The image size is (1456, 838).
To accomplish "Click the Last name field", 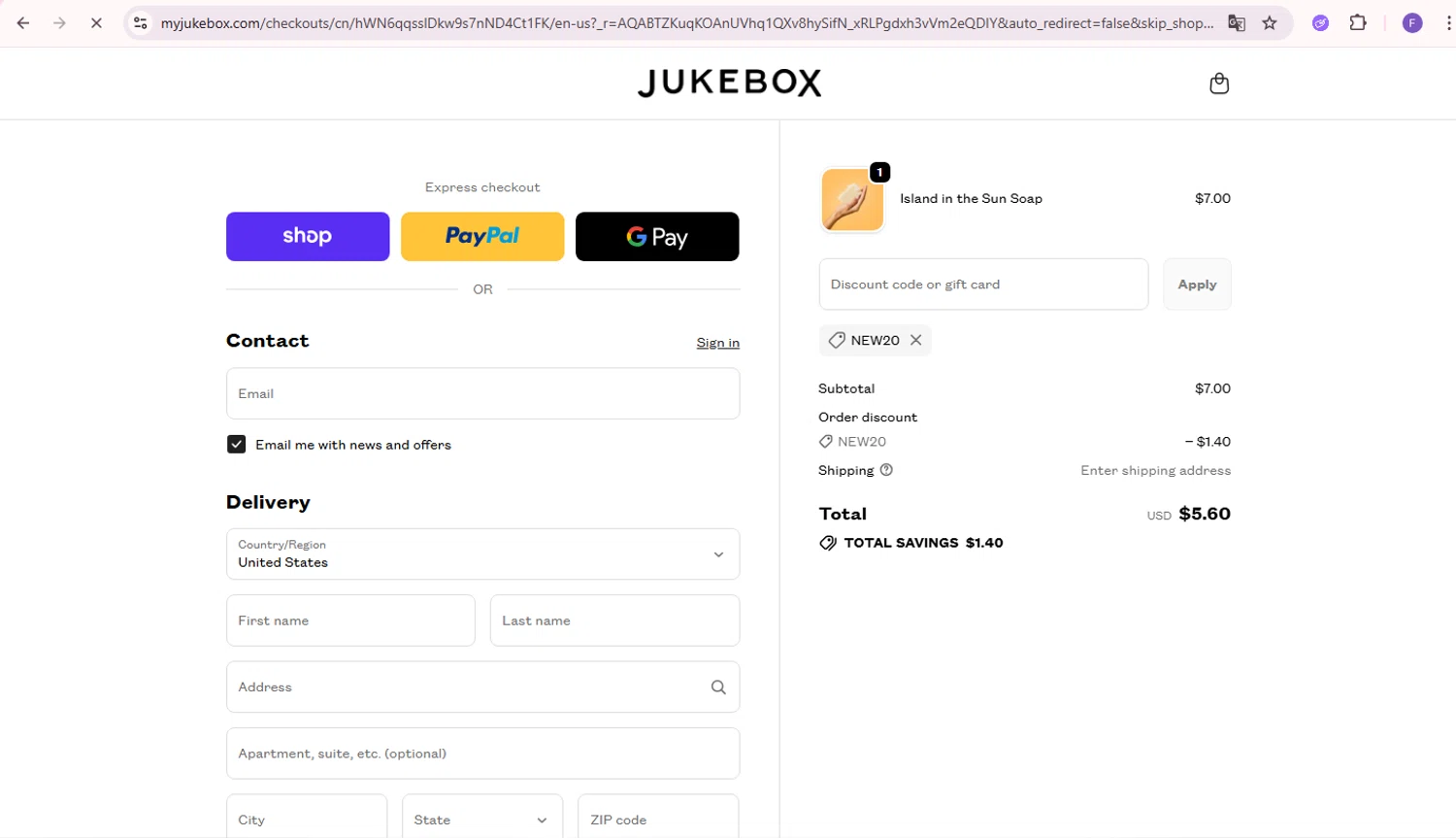I will tap(614, 620).
